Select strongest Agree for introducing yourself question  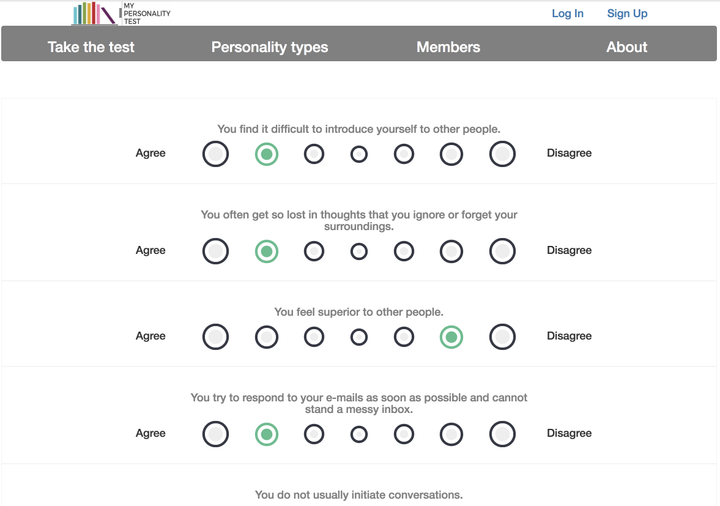pos(215,154)
